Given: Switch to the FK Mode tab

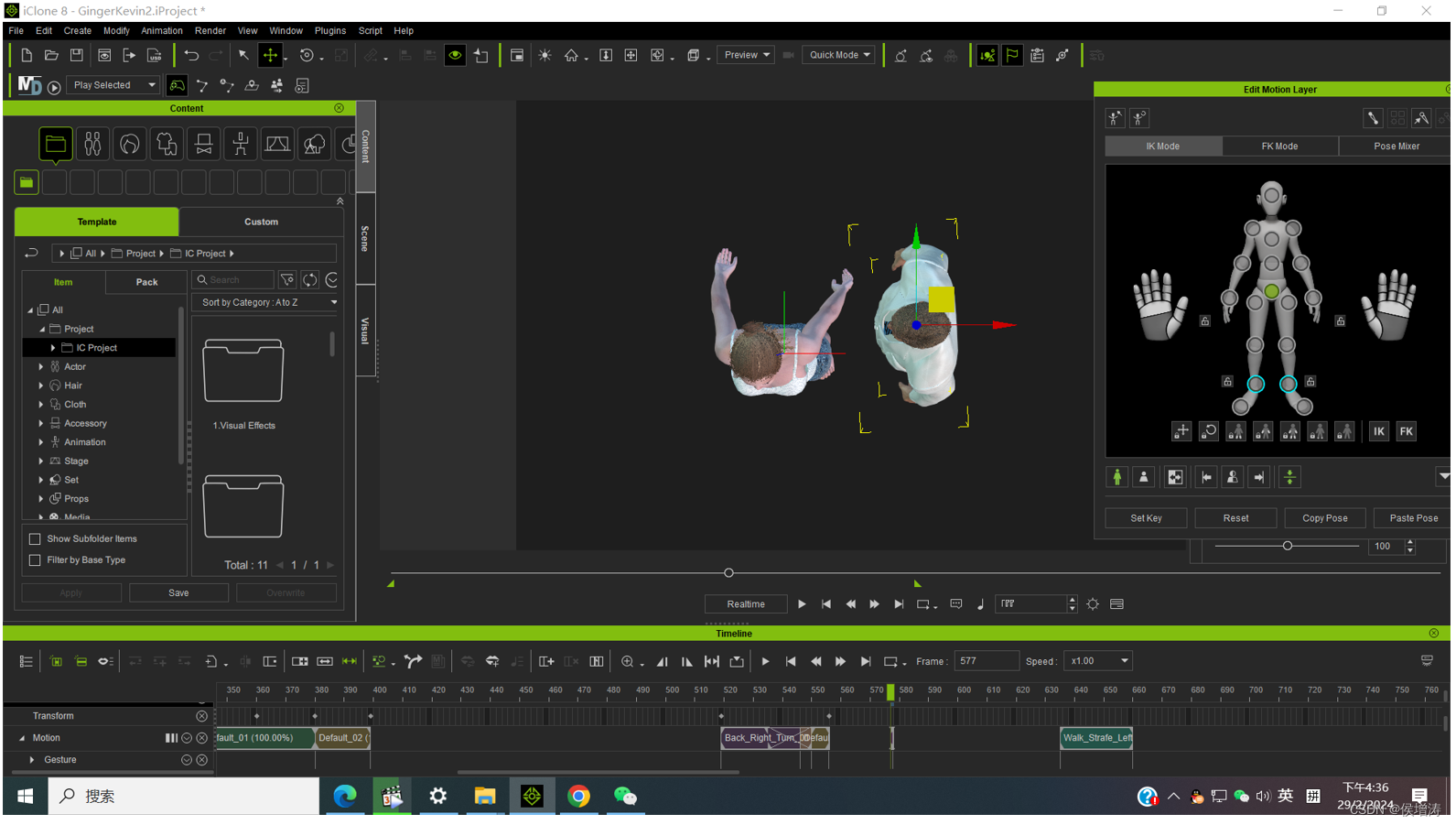Looking at the screenshot, I should [1278, 147].
